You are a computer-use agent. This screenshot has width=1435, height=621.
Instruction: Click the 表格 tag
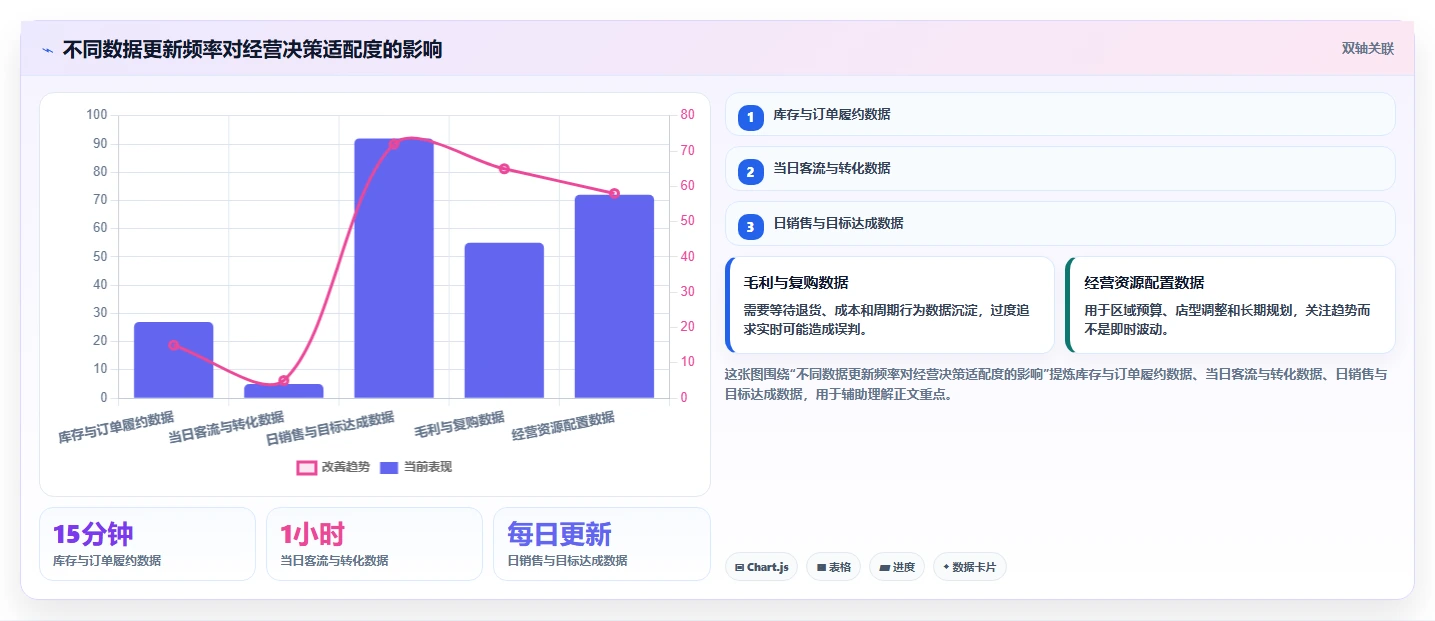coord(833,567)
